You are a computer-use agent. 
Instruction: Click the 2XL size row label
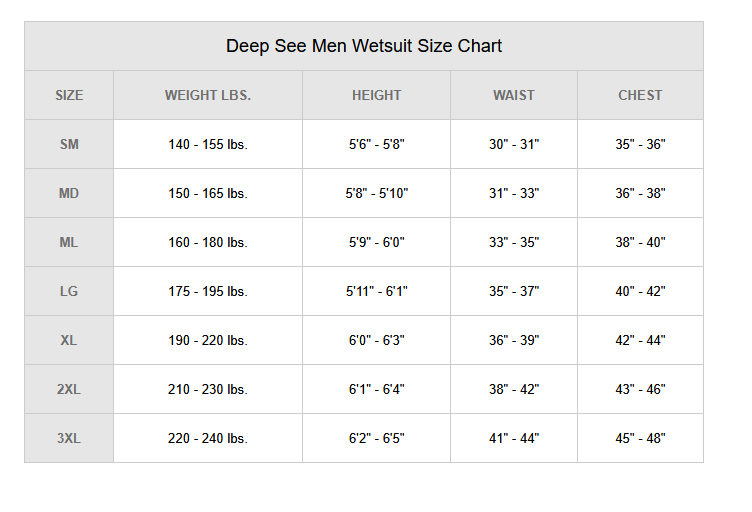tap(69, 389)
